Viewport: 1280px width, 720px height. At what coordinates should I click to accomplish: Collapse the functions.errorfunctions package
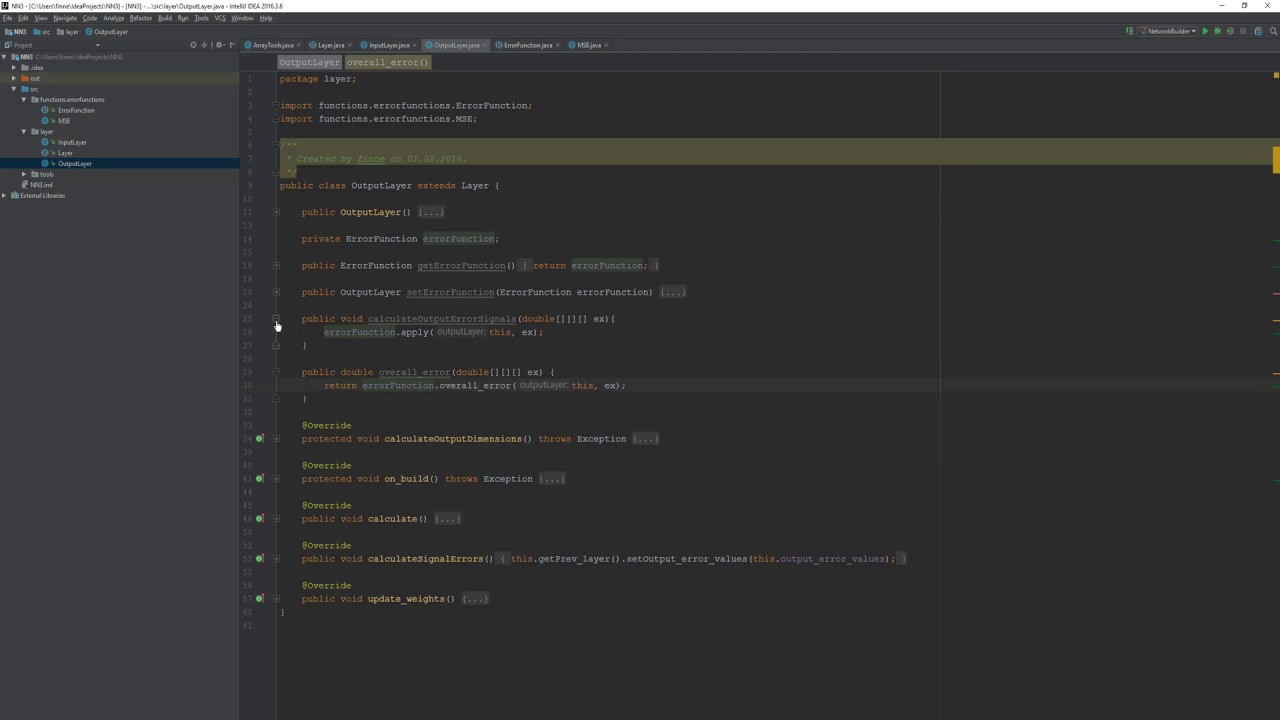pos(24,99)
